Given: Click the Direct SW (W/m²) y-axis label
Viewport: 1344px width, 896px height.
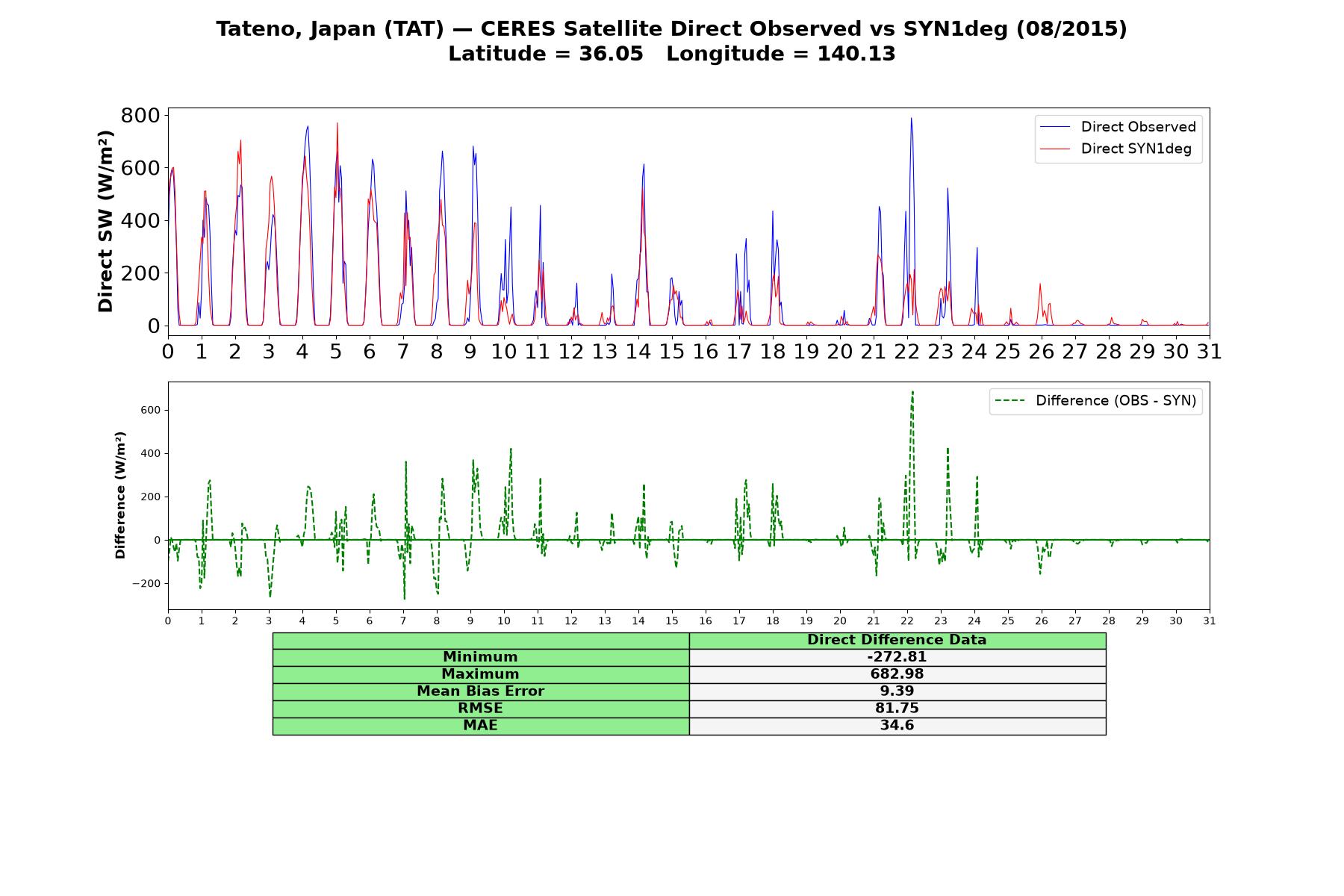Looking at the screenshot, I should [105, 221].
